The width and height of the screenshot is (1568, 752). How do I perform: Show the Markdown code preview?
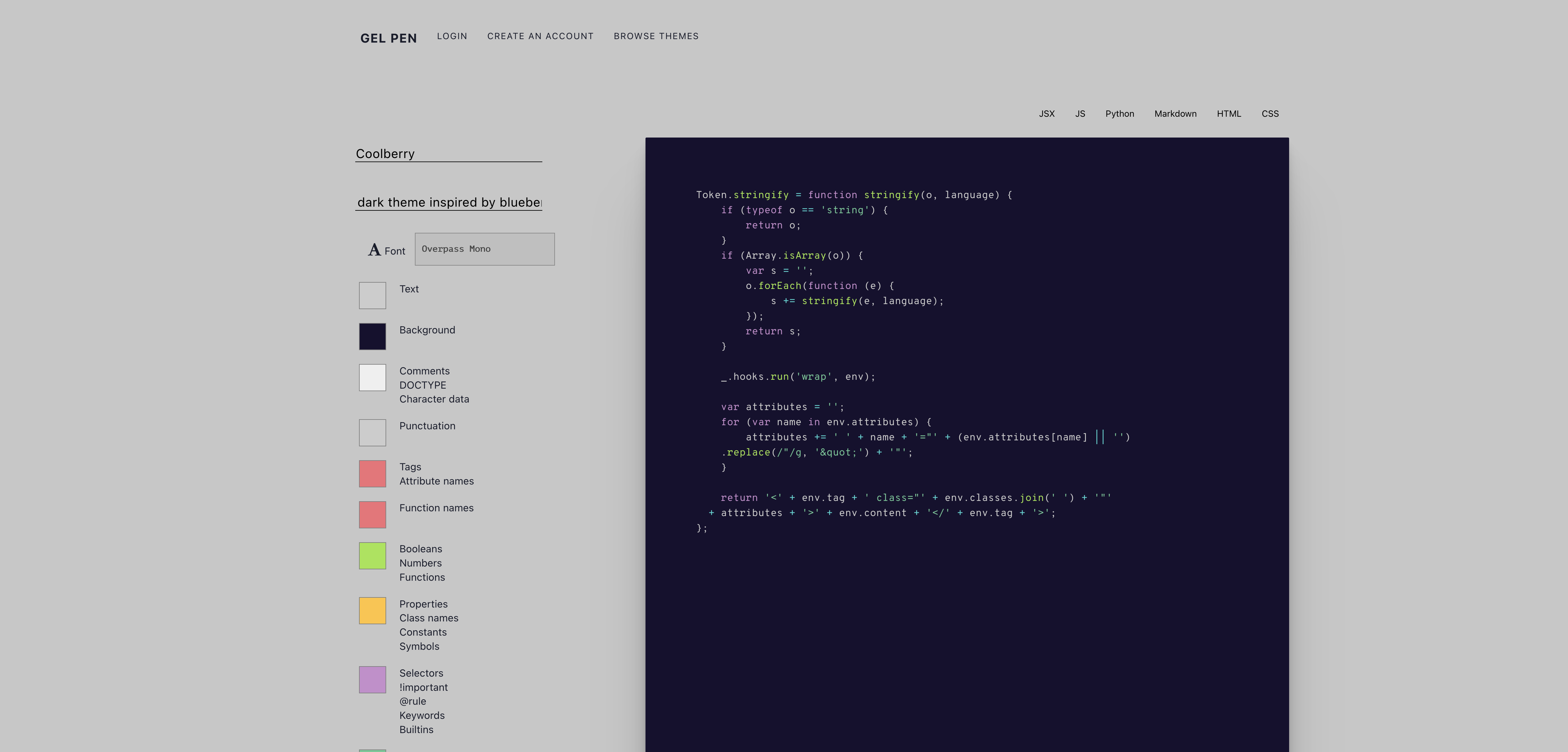coord(1175,114)
